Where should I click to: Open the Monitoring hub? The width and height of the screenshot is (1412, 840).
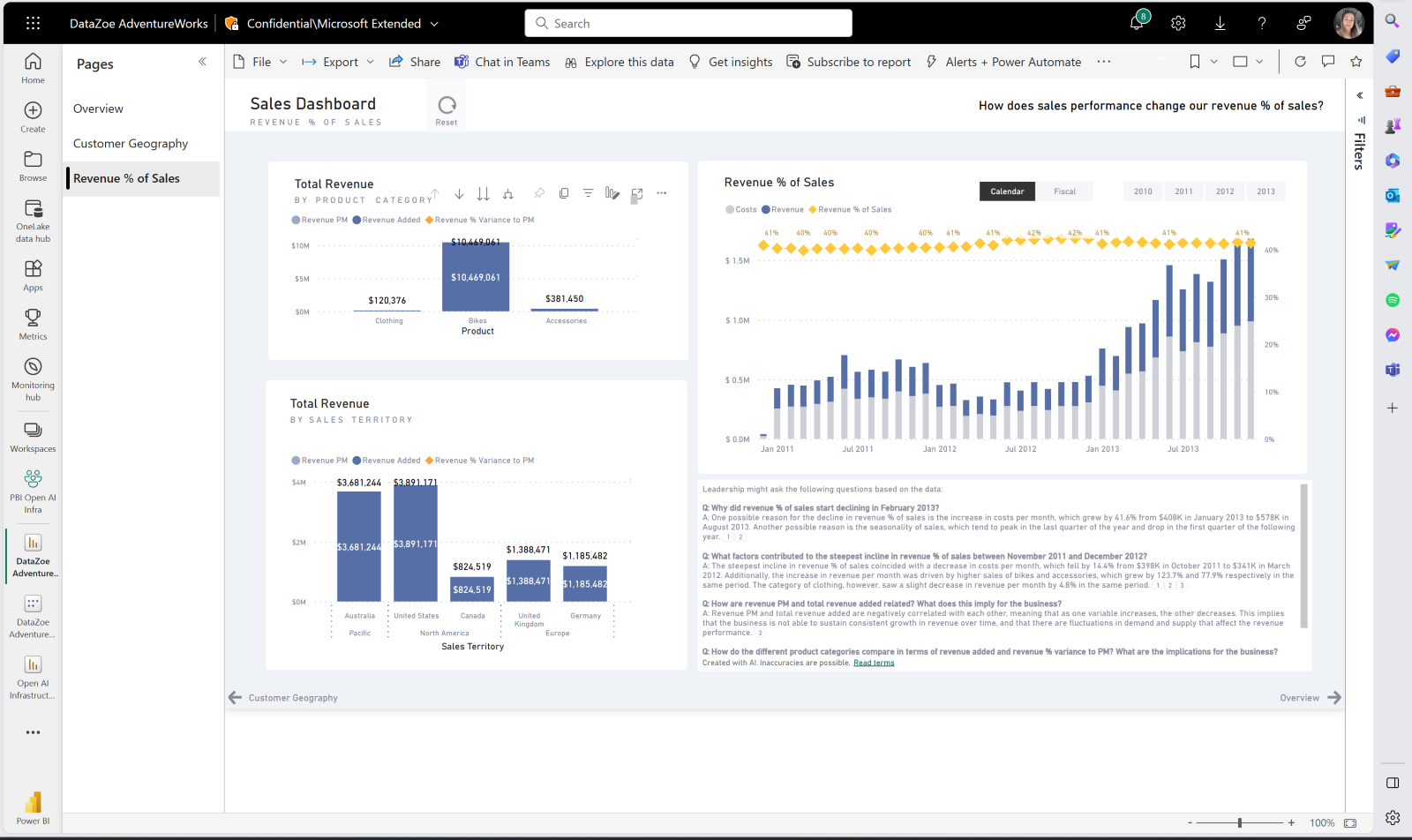coord(33,379)
